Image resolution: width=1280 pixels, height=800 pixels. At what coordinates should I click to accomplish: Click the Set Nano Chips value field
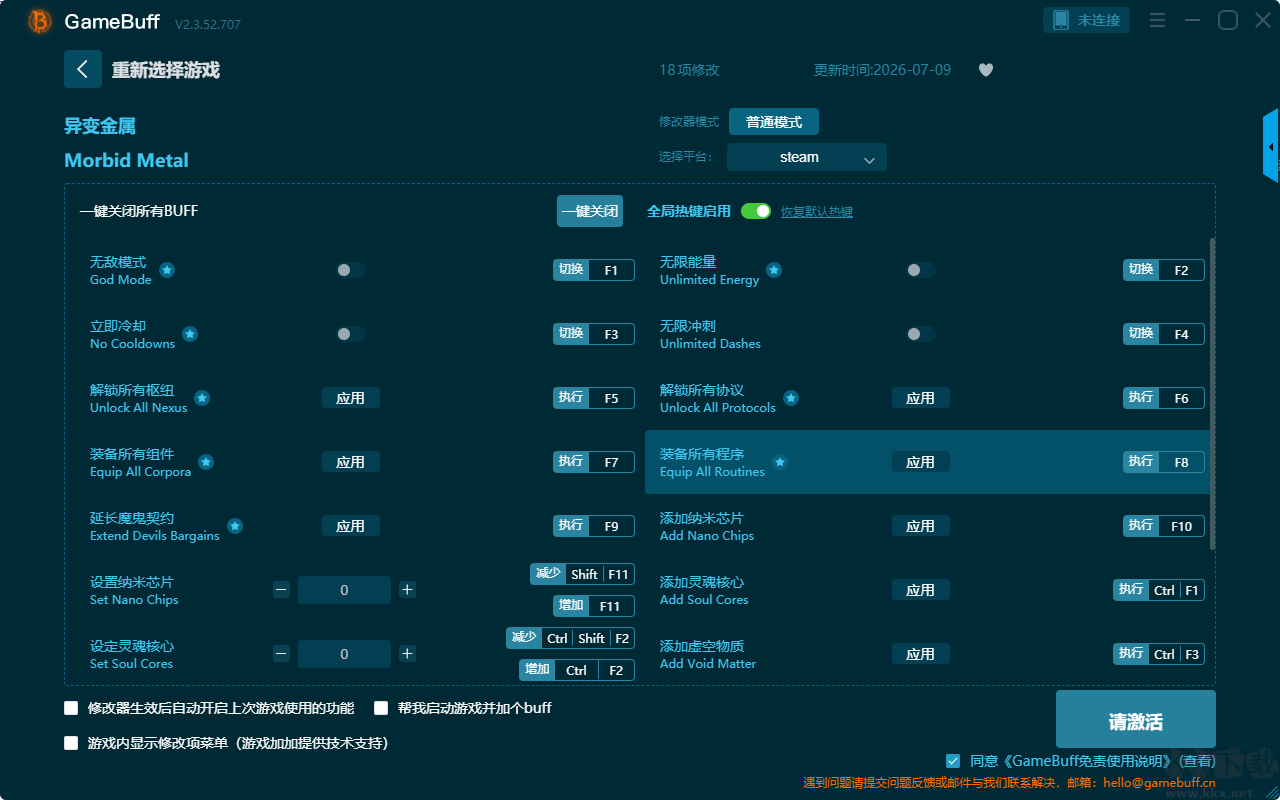(x=344, y=590)
